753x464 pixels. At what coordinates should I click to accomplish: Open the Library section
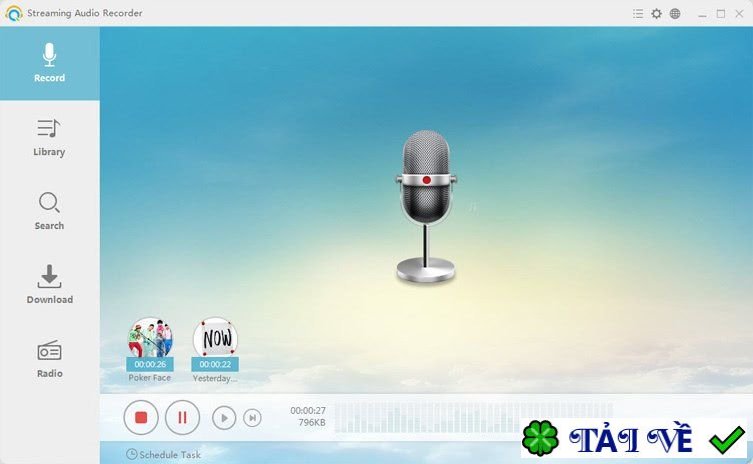click(x=49, y=138)
